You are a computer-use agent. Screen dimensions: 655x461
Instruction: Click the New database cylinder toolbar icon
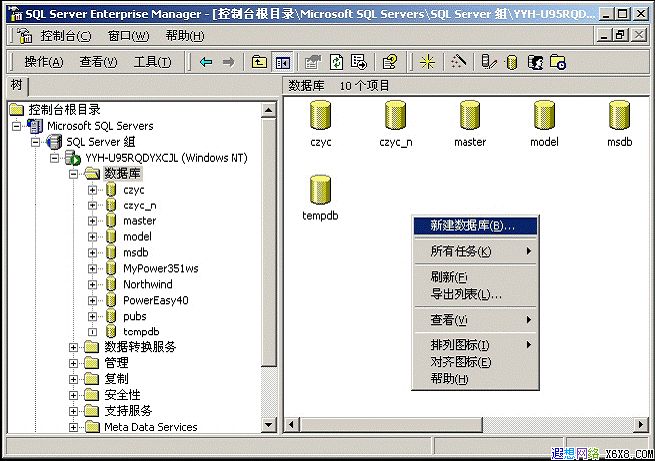pos(512,62)
